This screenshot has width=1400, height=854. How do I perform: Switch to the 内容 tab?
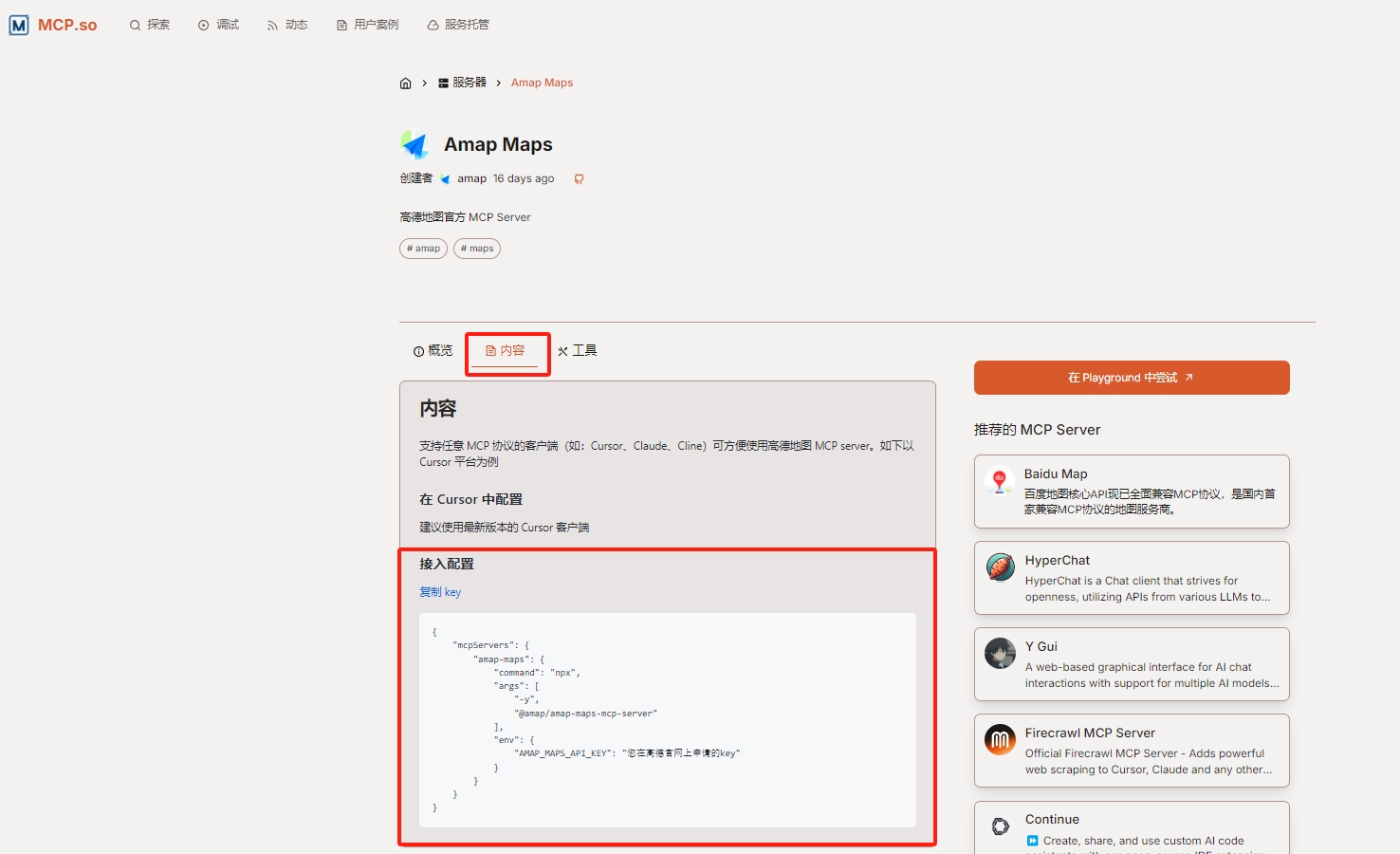[506, 351]
